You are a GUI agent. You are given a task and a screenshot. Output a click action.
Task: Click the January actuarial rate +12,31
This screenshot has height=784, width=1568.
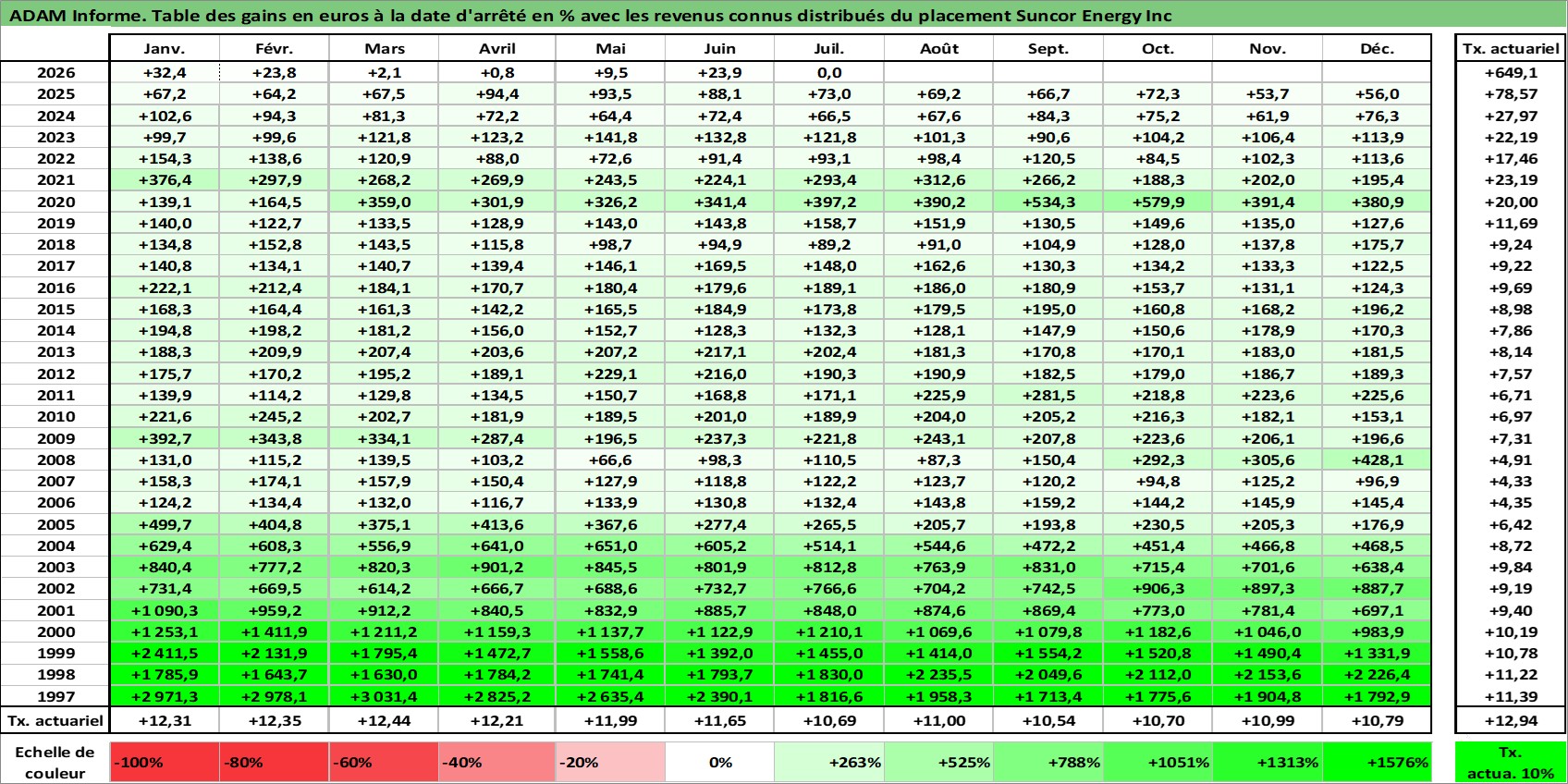pyautogui.click(x=165, y=721)
